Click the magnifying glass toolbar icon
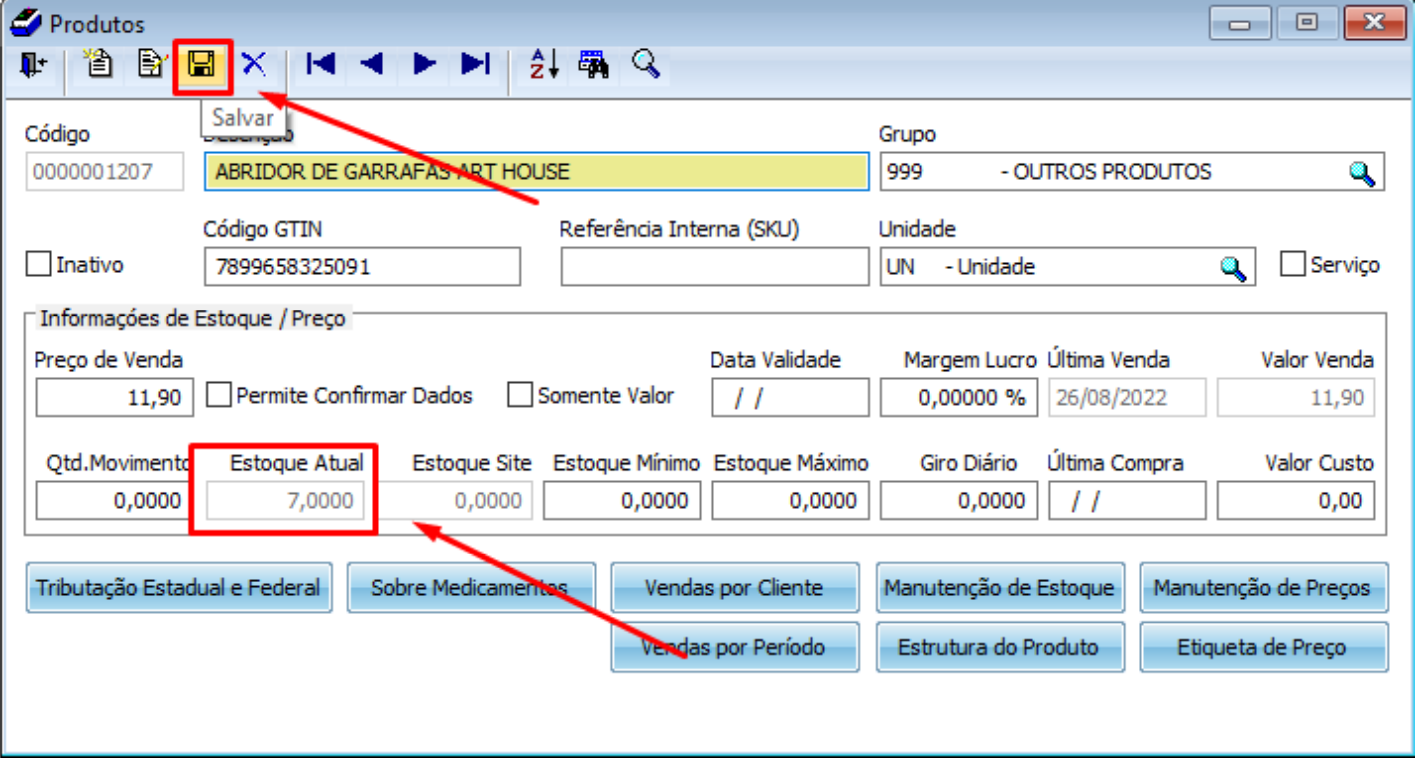Screen dimensions: 1416x760 tap(646, 65)
